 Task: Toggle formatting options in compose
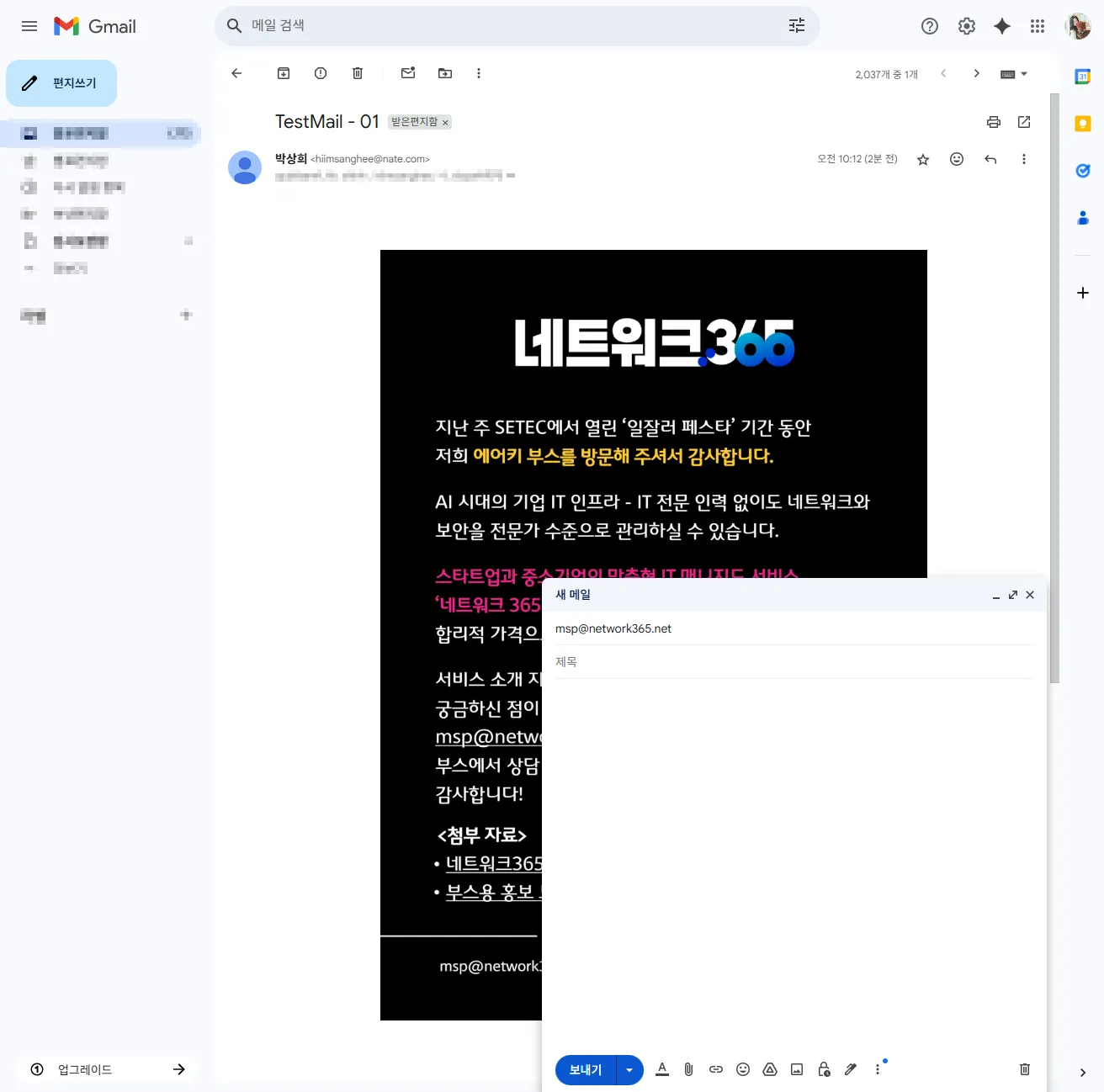662,1069
